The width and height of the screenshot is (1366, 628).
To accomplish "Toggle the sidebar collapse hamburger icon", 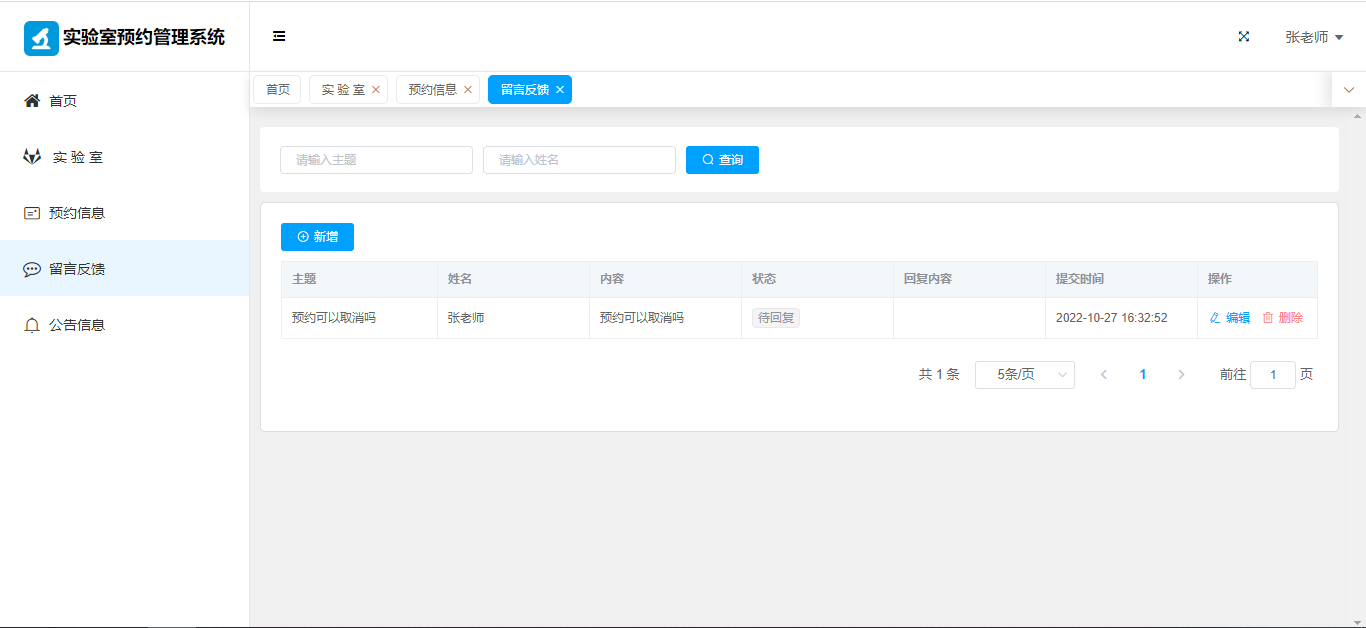I will coord(279,36).
